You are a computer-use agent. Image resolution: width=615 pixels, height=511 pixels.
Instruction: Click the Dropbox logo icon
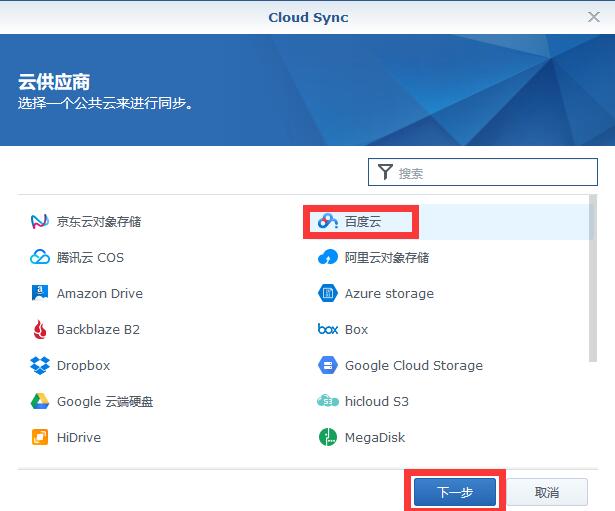[x=40, y=365]
